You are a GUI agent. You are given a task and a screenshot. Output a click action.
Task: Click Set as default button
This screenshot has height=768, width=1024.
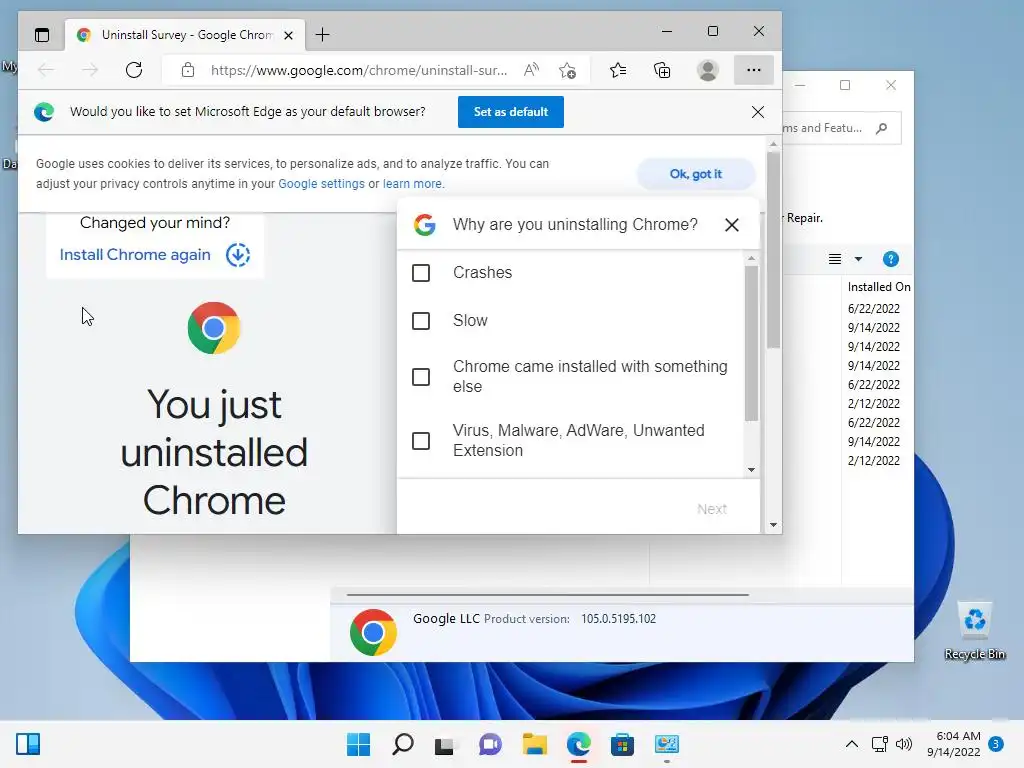point(511,112)
